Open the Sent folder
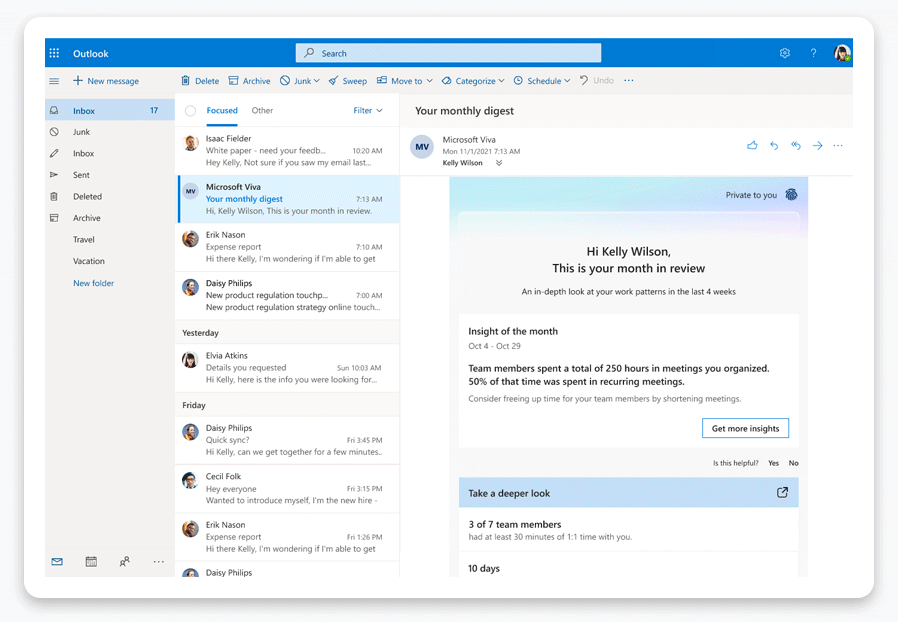The width and height of the screenshot is (898, 622). point(110,175)
